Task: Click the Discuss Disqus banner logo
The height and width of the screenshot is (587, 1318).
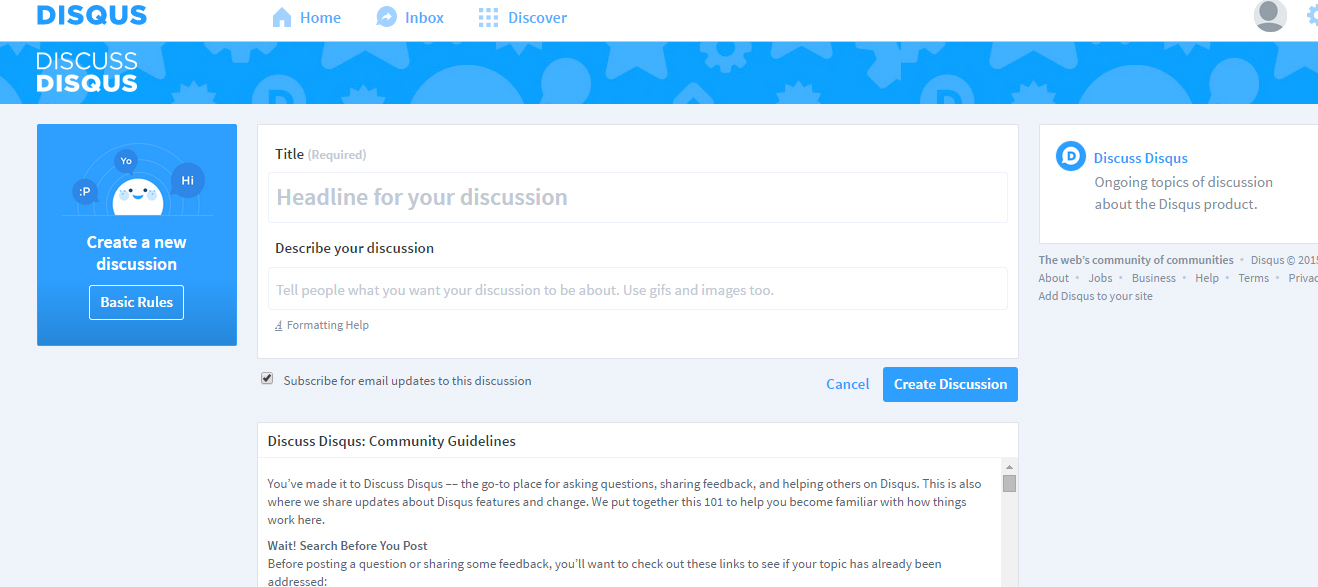Action: [87, 72]
